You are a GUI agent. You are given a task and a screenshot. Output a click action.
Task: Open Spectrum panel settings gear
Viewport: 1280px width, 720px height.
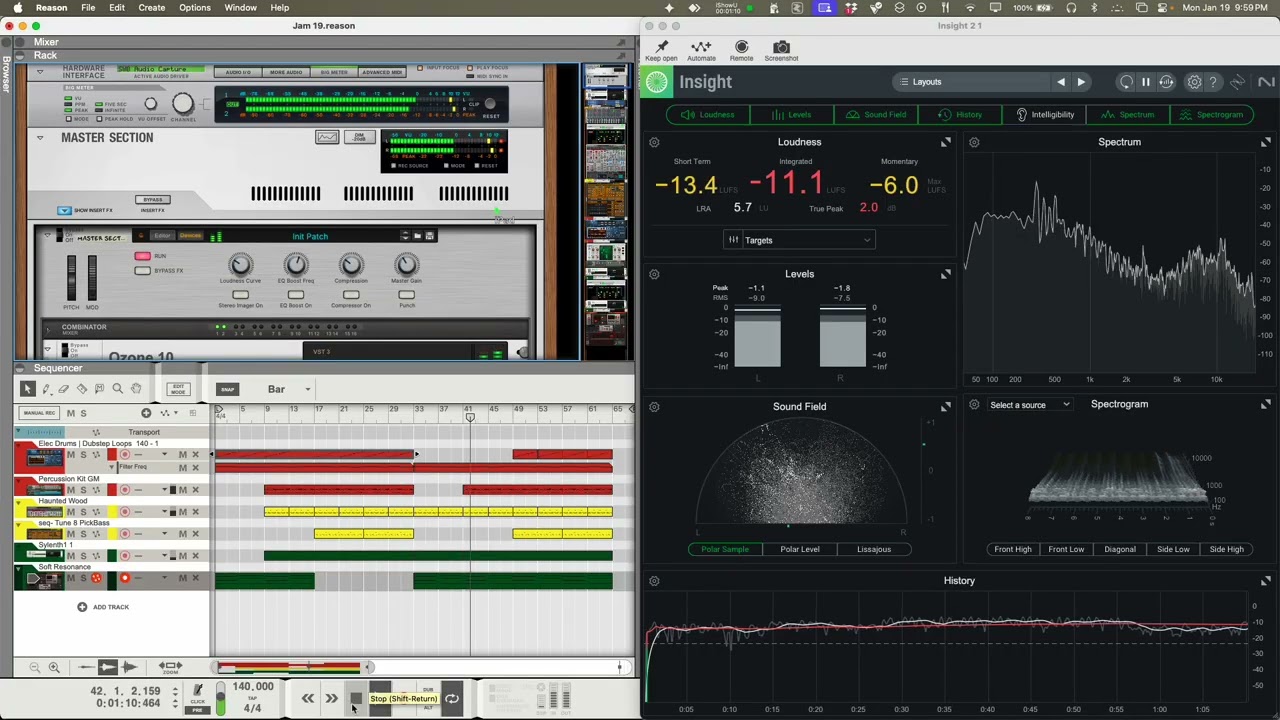(974, 142)
